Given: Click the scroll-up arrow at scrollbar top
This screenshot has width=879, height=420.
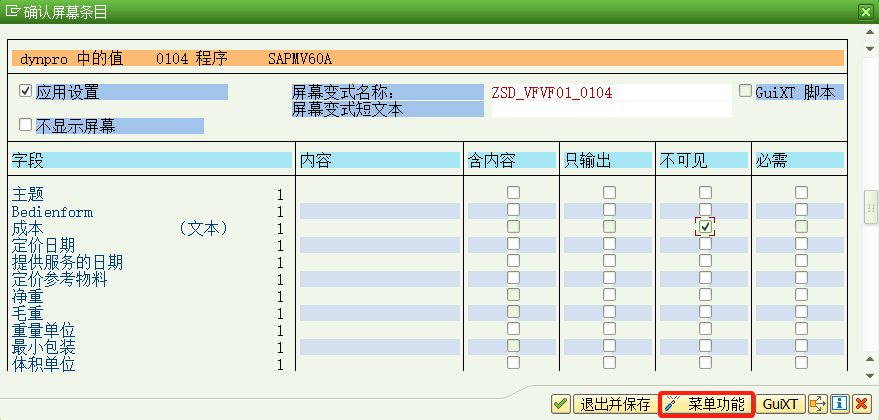Looking at the screenshot, I should (x=870, y=34).
